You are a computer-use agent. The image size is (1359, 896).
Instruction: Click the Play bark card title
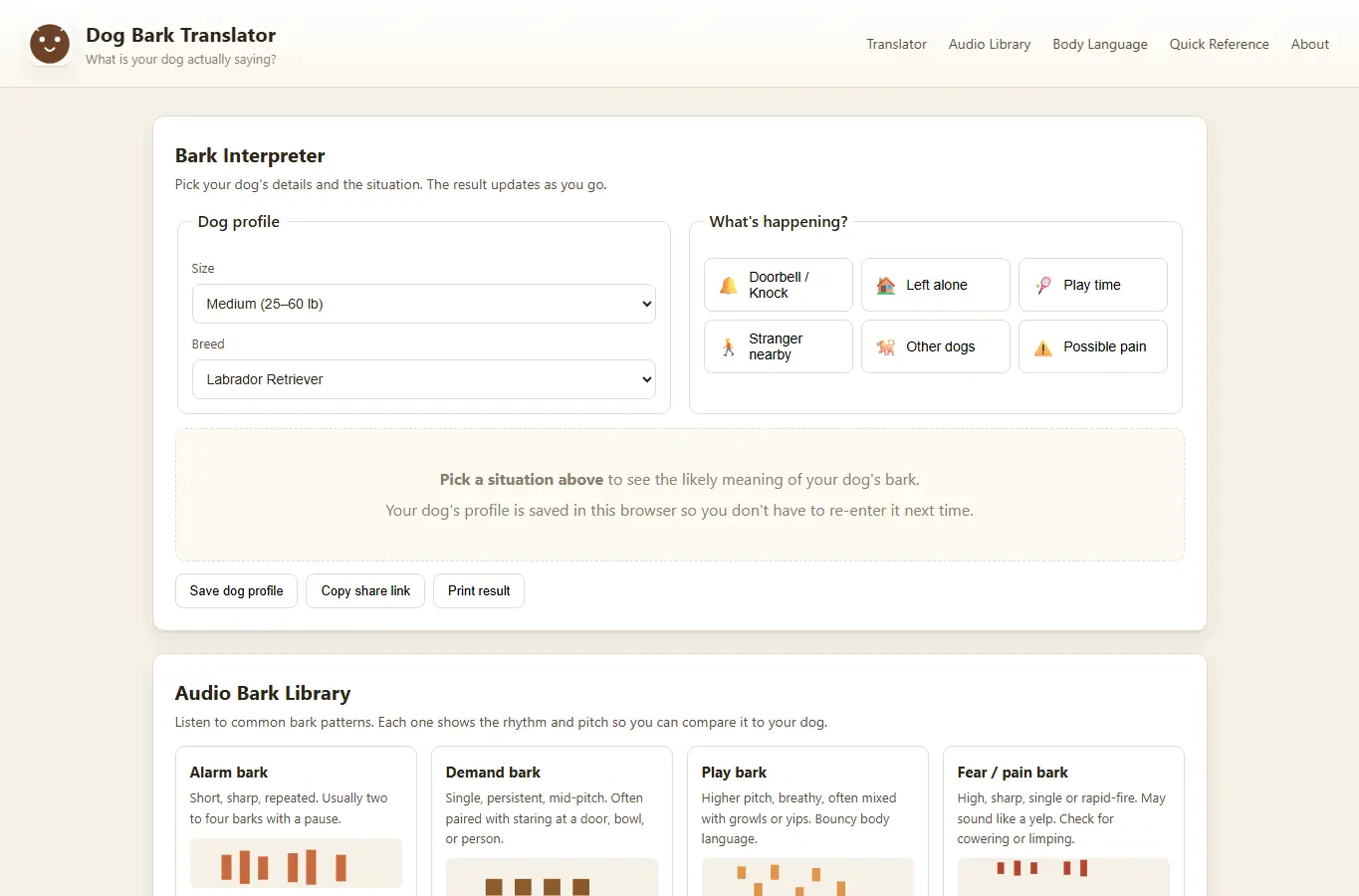(734, 773)
